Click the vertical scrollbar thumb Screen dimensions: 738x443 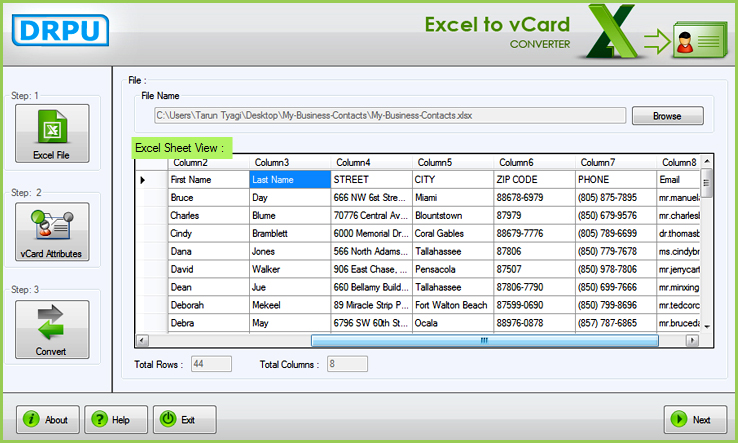(706, 183)
